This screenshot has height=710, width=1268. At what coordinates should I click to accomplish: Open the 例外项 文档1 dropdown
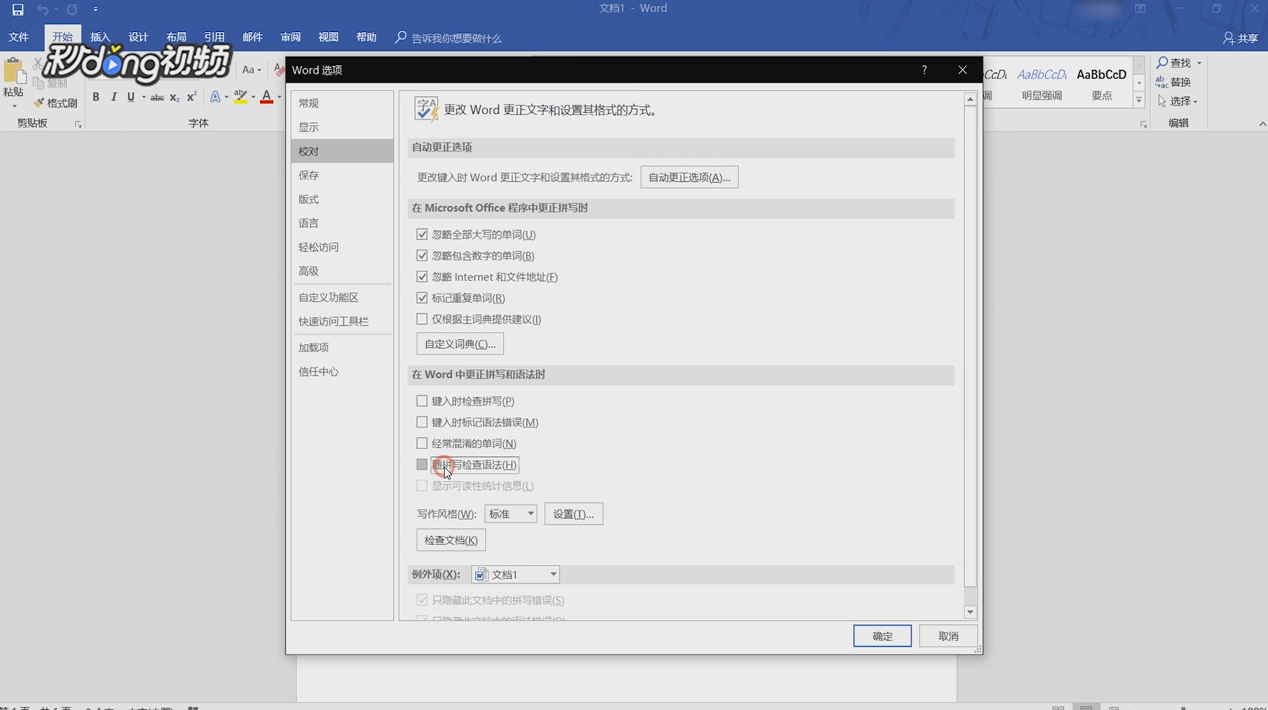515,575
